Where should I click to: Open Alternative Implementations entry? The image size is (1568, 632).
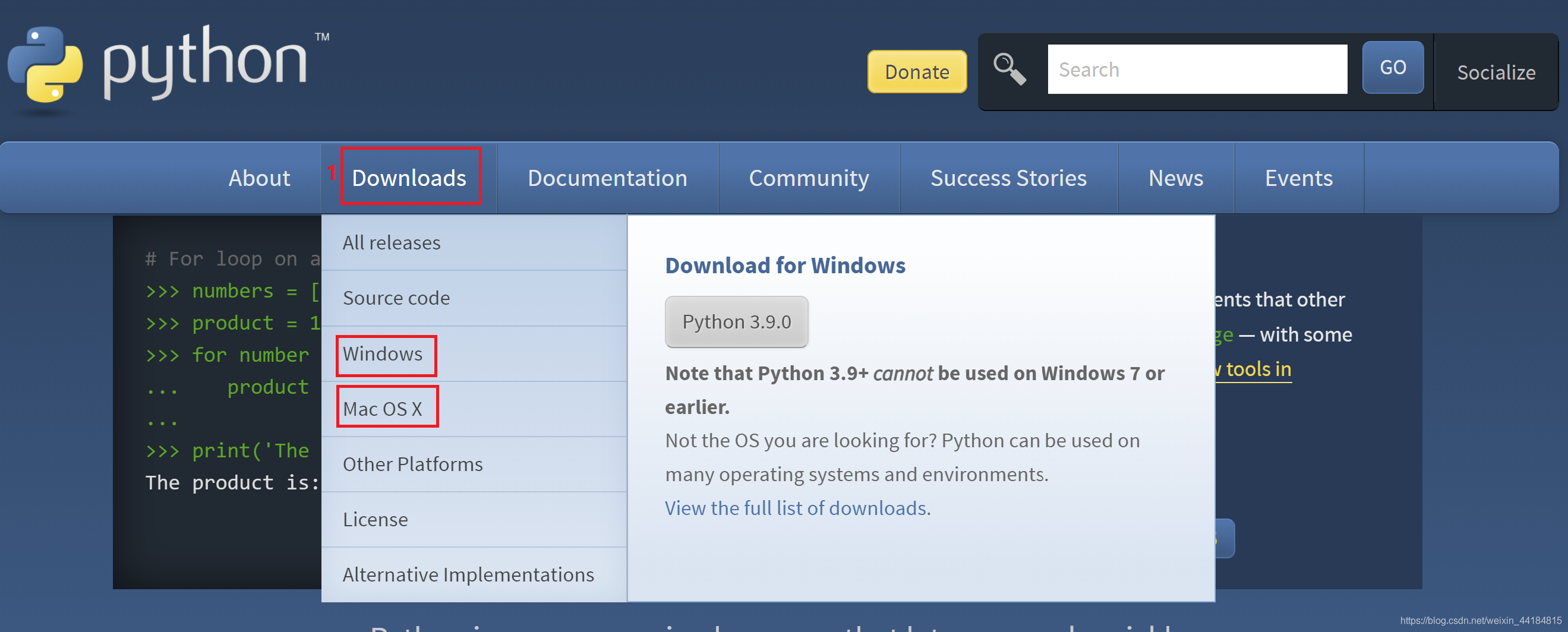(x=474, y=575)
